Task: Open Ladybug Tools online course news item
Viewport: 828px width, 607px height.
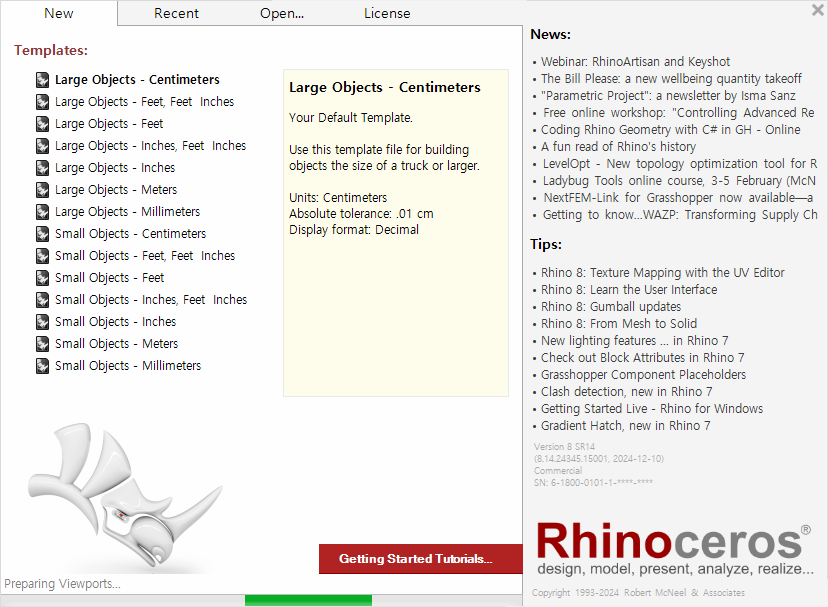Action: point(680,181)
